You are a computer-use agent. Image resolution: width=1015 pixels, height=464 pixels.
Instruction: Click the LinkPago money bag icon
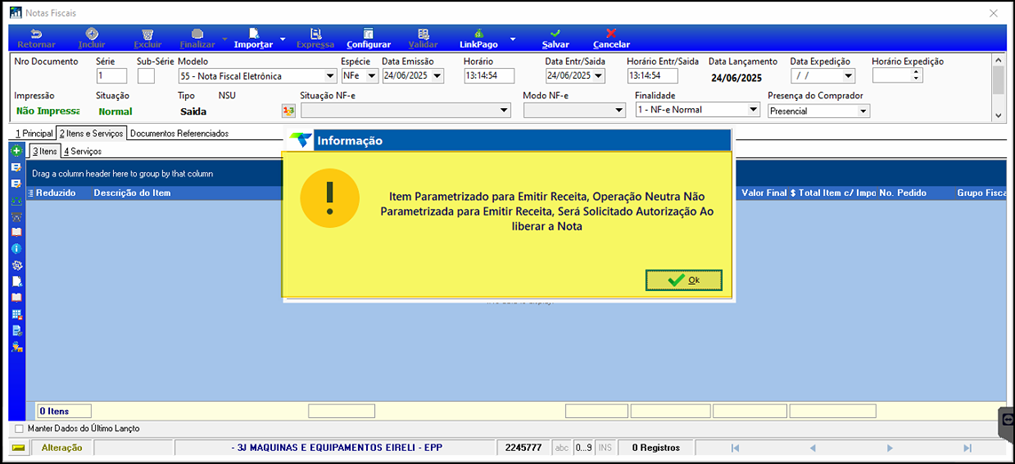478,34
